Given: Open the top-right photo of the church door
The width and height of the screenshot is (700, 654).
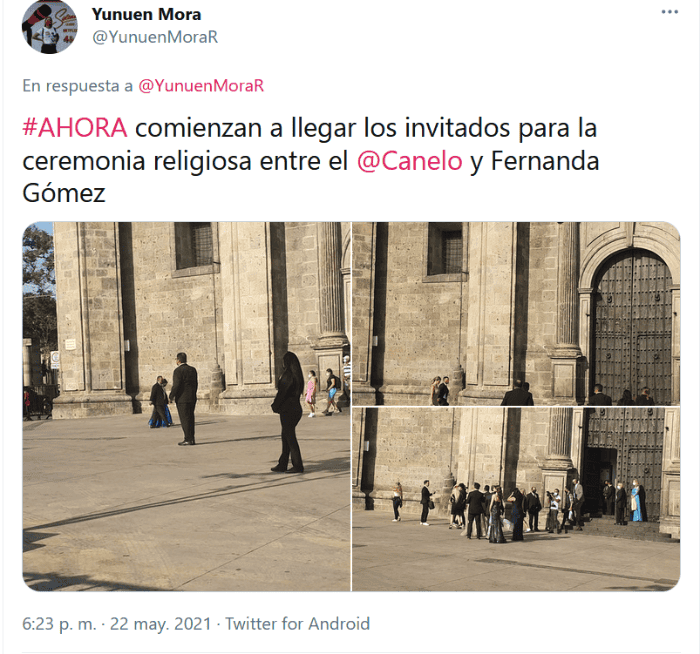Looking at the screenshot, I should pos(516,313).
